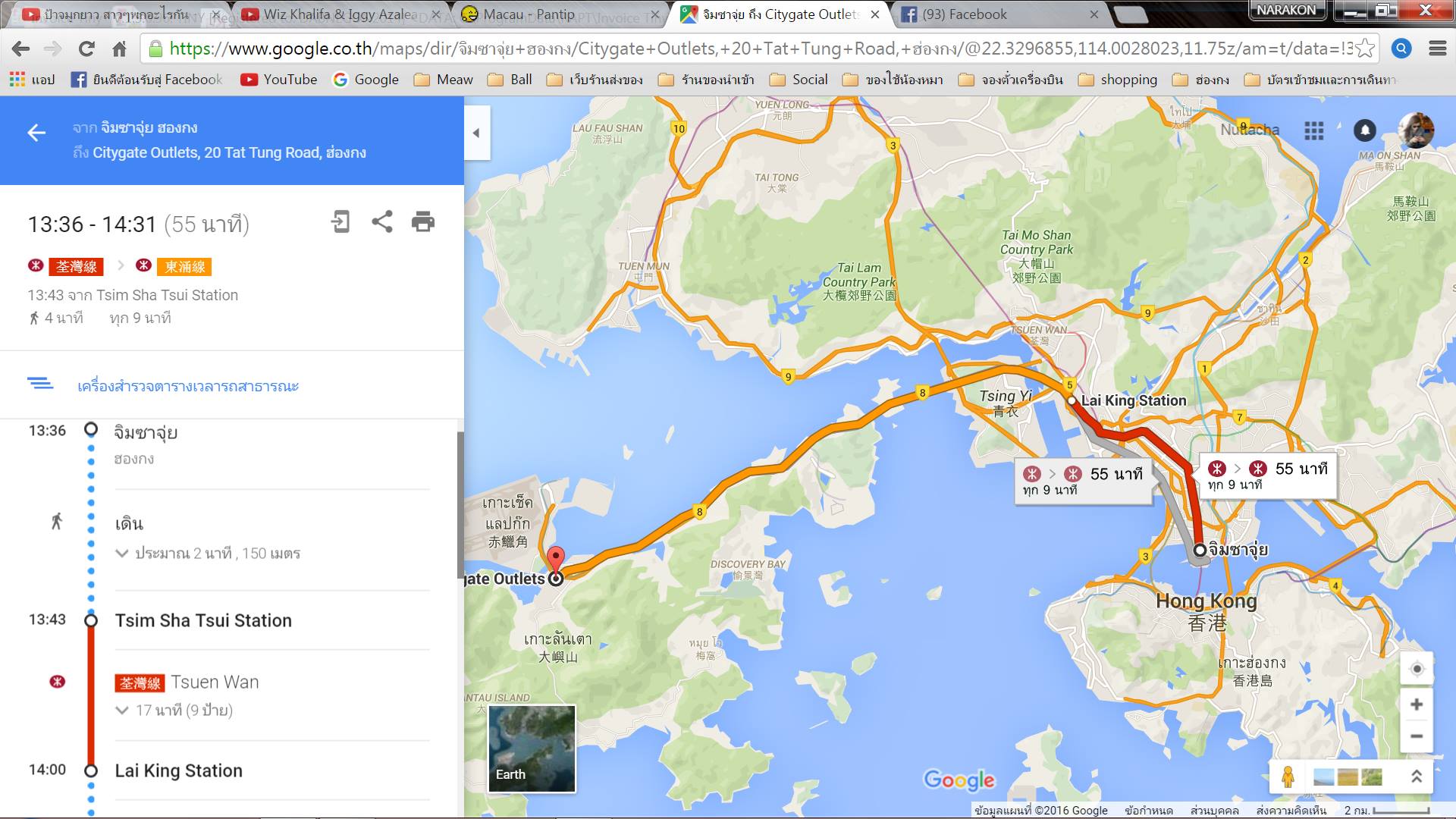Open the YouTube bookmark
This screenshot has width=1456, height=819.
click(x=278, y=80)
